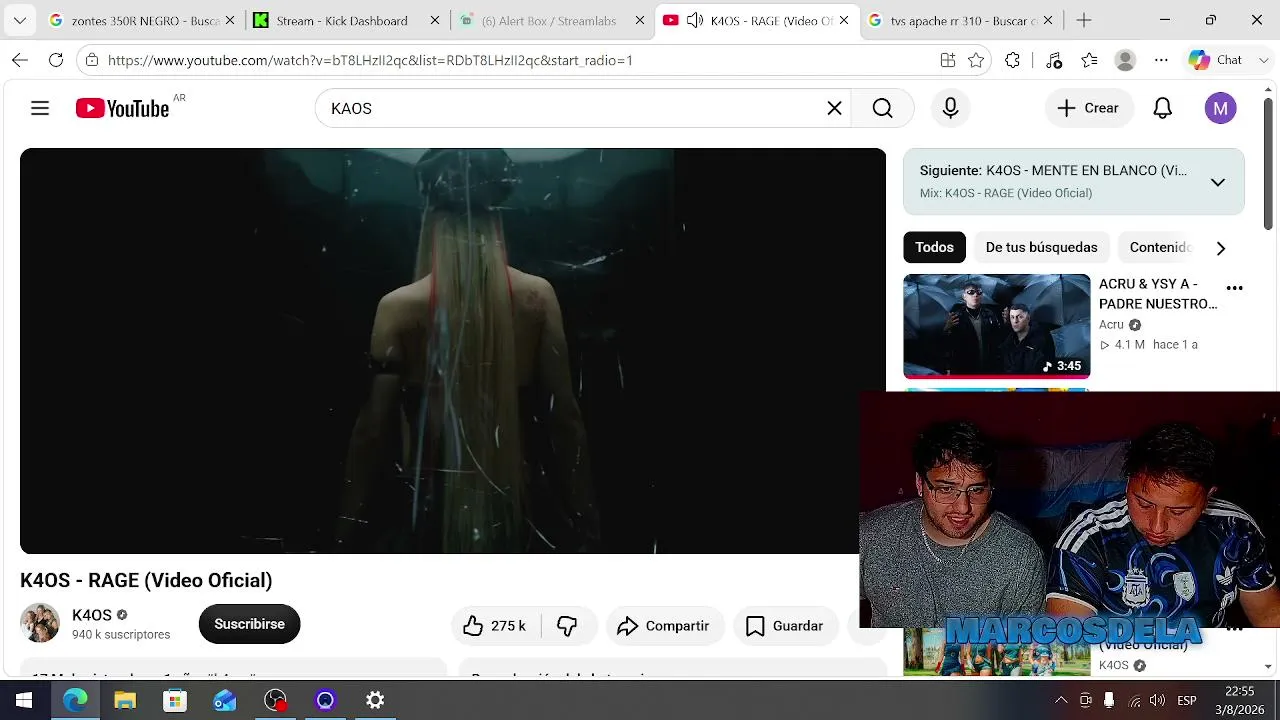Open Microsoft Store from the taskbar
Image resolution: width=1280 pixels, height=720 pixels.
tap(175, 700)
